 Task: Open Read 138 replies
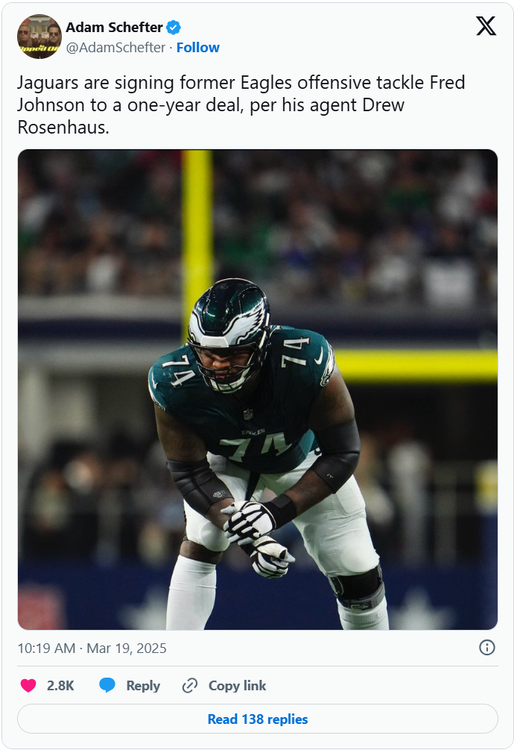click(258, 718)
